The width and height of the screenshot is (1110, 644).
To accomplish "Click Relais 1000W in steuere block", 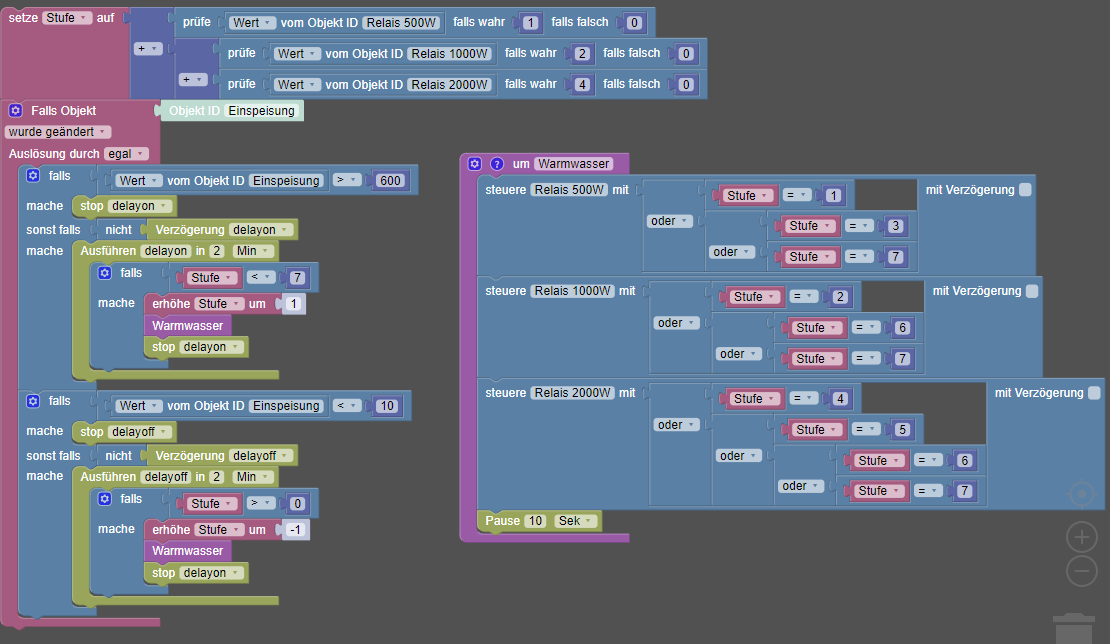I will (x=573, y=291).
